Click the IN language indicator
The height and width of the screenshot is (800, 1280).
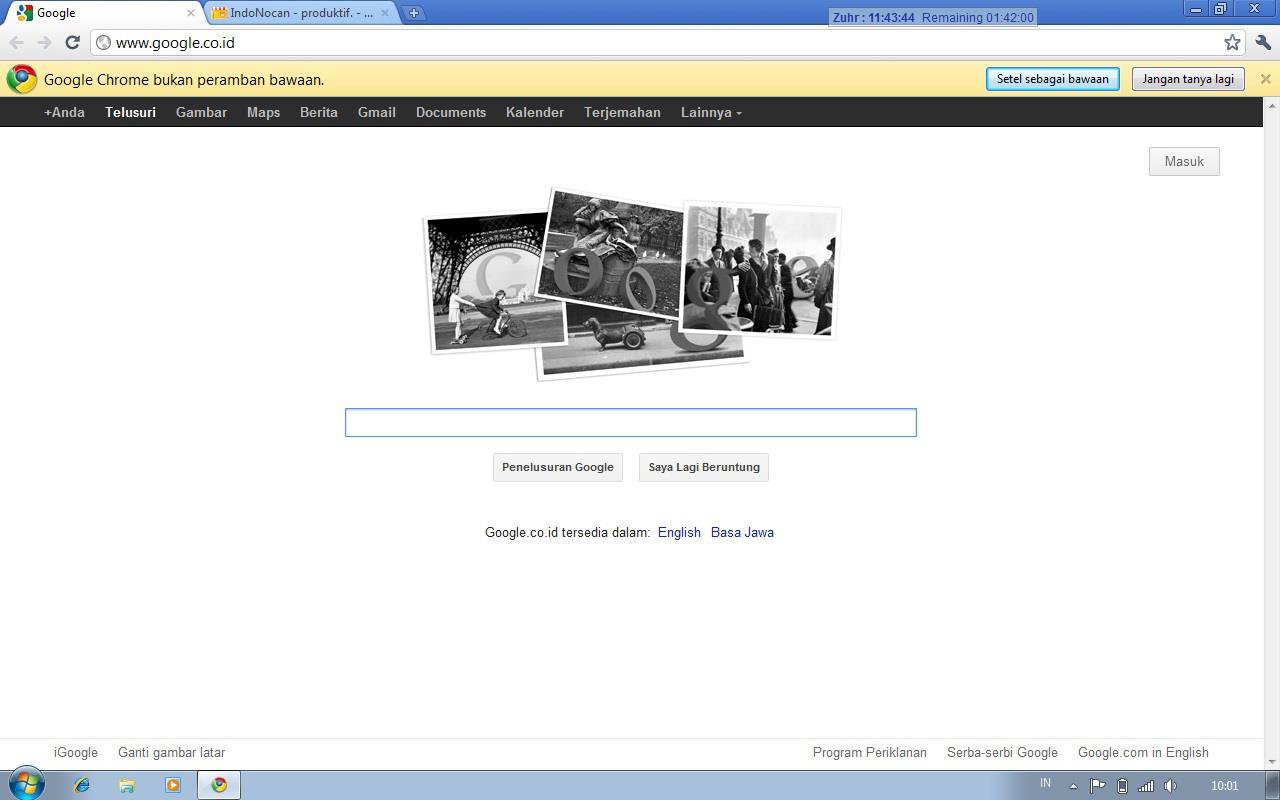(x=1045, y=783)
